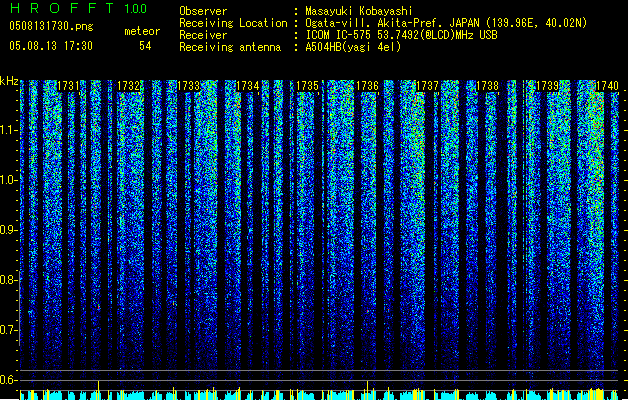The width and height of the screenshot is (629, 400).
Task: Click the Receiver label
Action: (x=203, y=35)
